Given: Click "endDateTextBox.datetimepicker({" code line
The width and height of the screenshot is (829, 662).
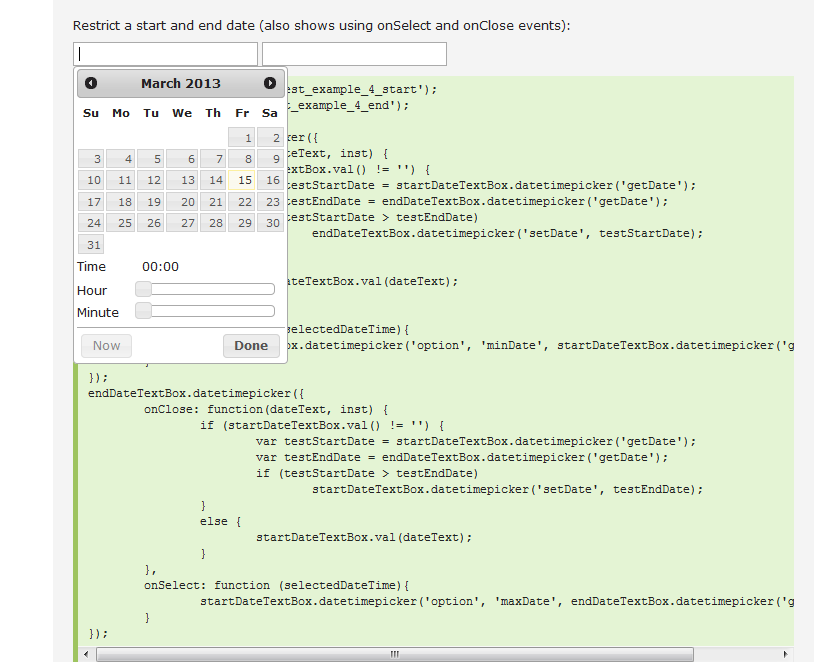Looking at the screenshot, I should [x=196, y=393].
